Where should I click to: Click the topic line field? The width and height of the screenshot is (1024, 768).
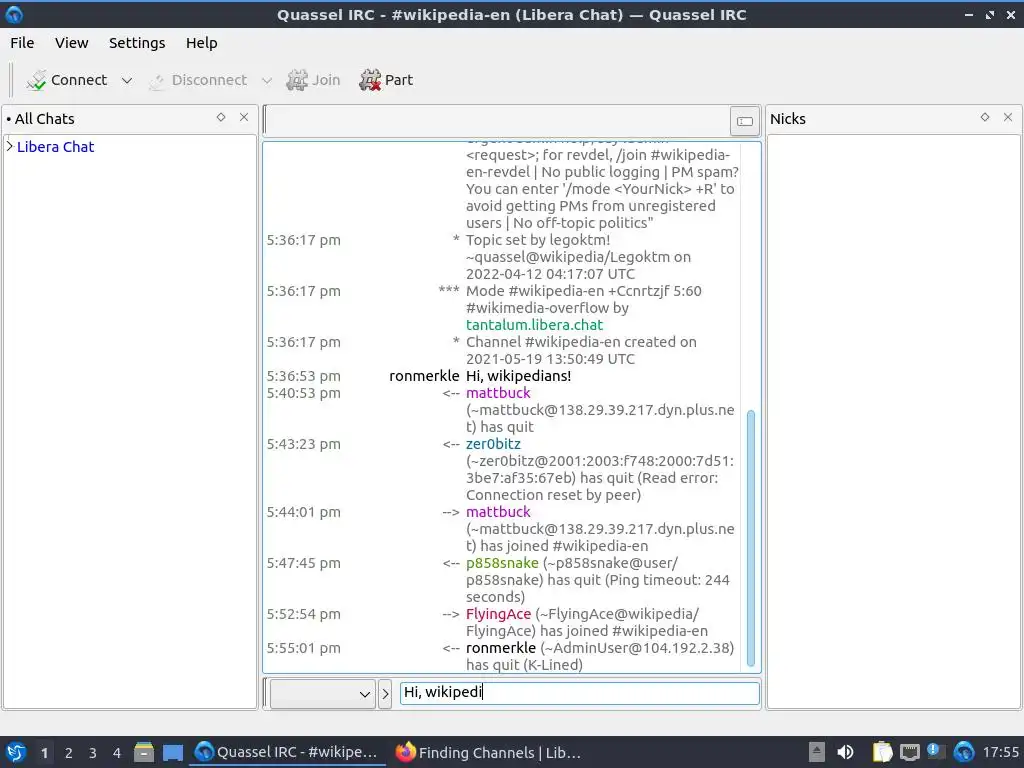(496, 121)
